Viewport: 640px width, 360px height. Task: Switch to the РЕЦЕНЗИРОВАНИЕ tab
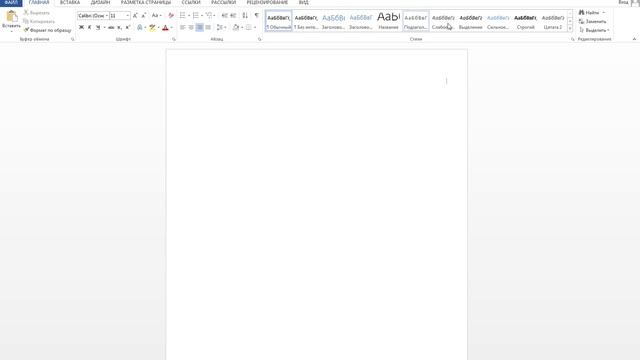267,2
